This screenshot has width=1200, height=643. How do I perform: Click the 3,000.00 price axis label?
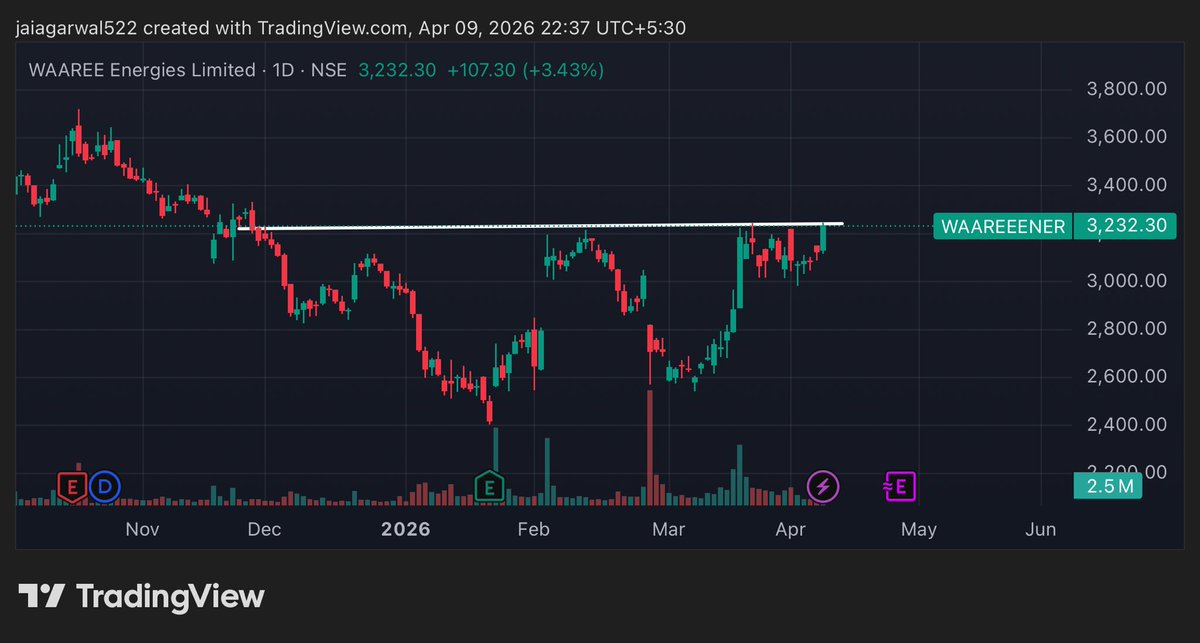[x=1127, y=281]
